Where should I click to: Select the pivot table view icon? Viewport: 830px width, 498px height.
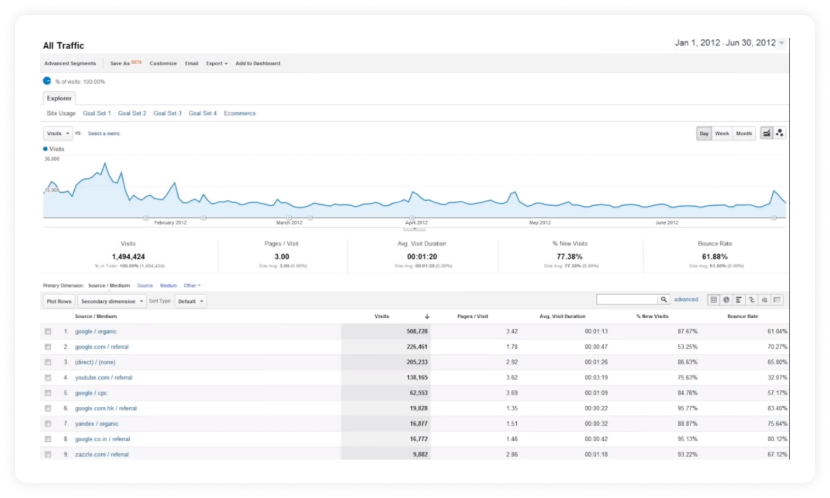click(x=777, y=300)
